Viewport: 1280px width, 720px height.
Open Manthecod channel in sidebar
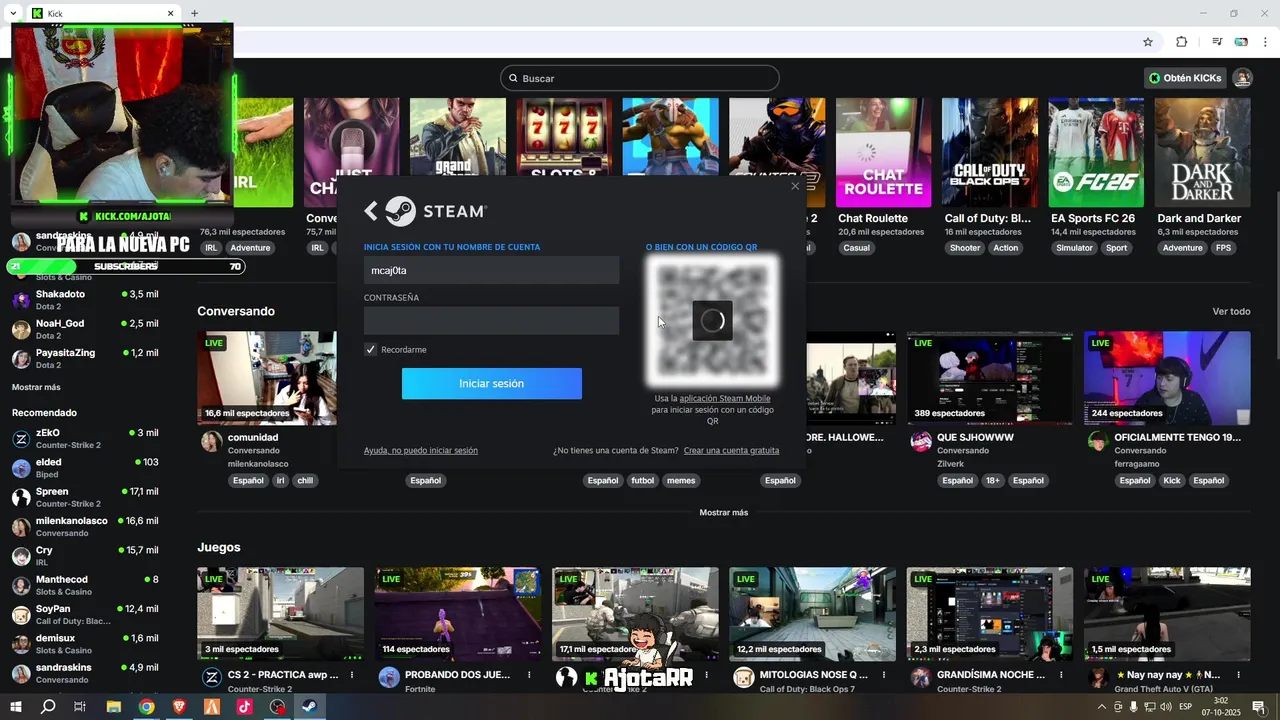pos(85,585)
